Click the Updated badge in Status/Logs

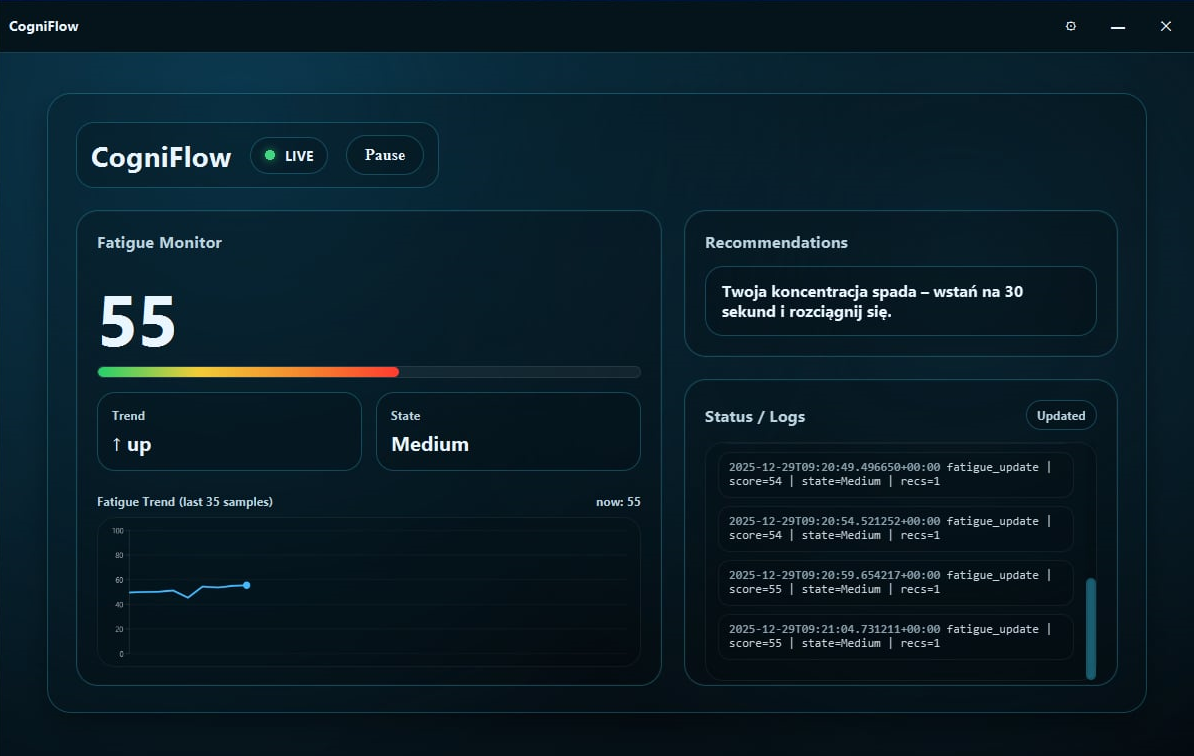1061,415
